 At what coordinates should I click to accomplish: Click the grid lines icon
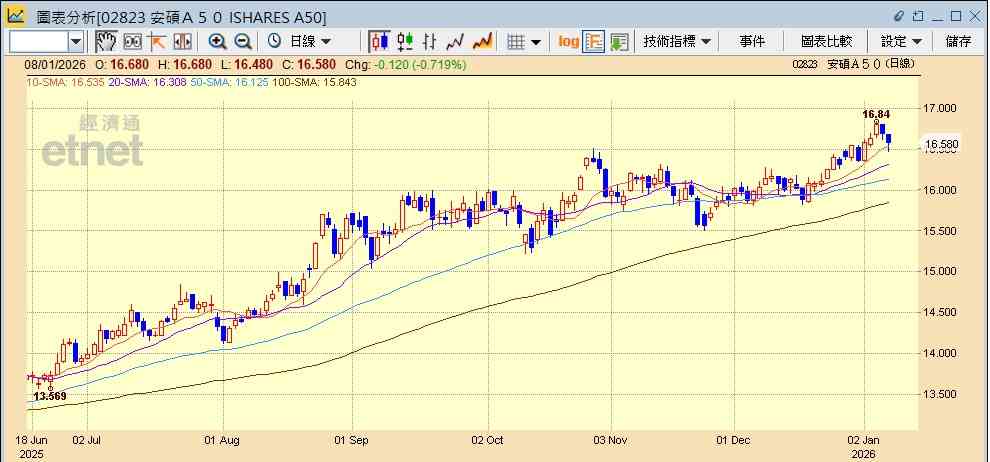click(x=516, y=42)
